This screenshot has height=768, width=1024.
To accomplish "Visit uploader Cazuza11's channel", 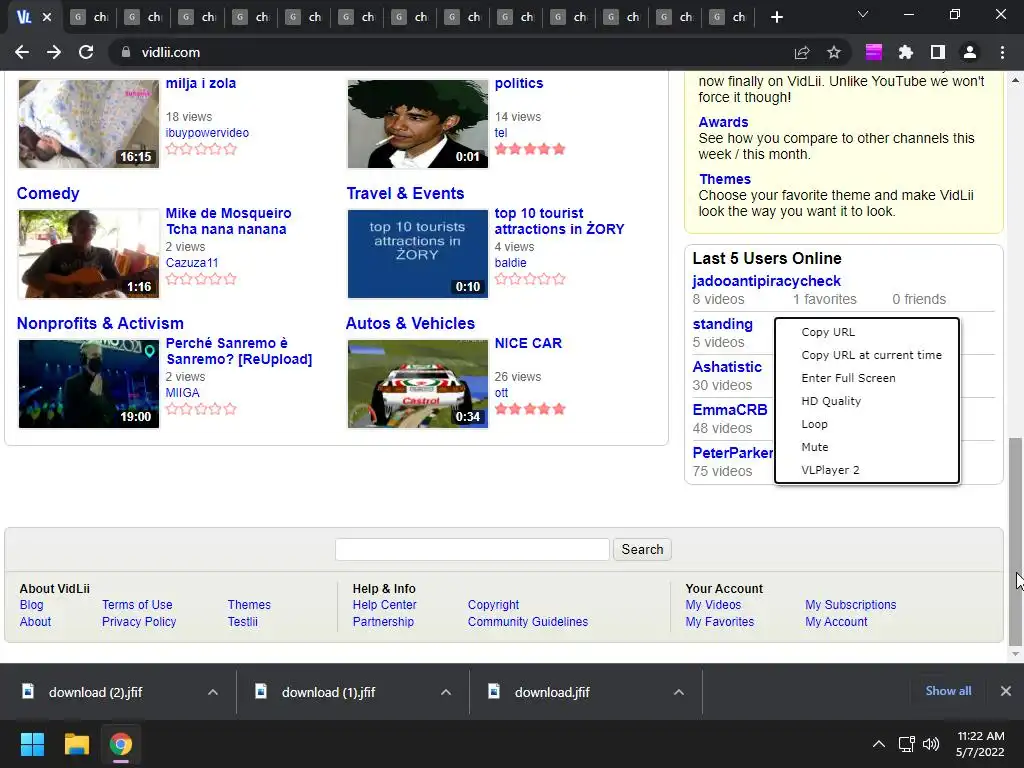I will [x=192, y=263].
